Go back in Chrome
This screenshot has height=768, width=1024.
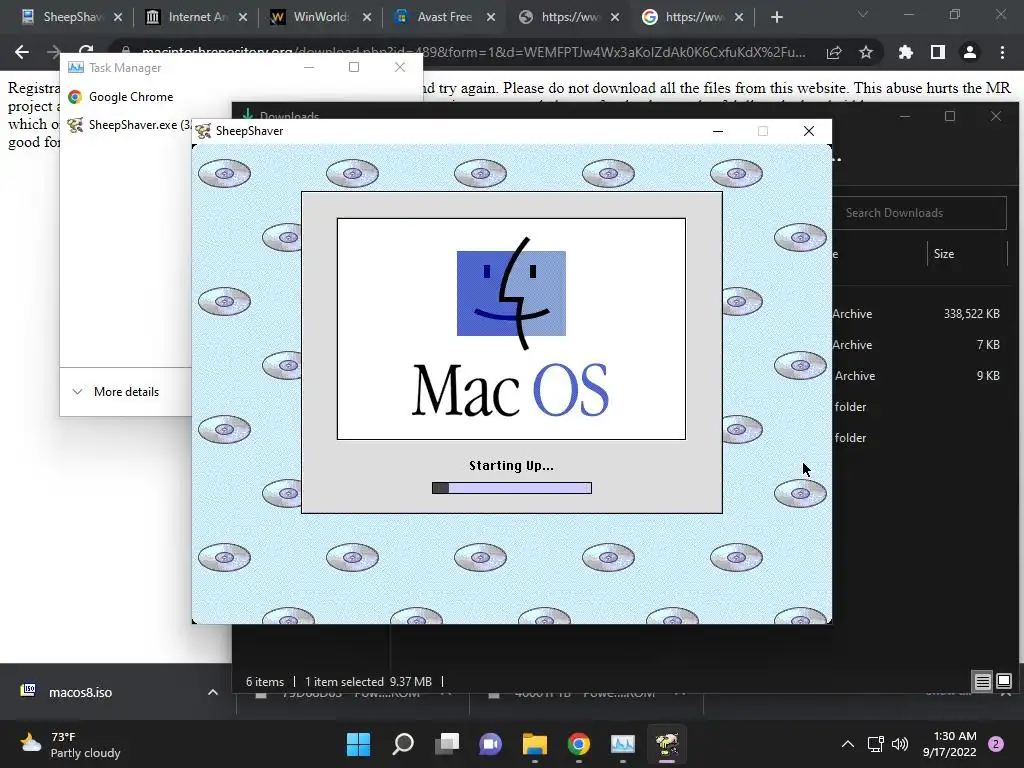click(22, 52)
